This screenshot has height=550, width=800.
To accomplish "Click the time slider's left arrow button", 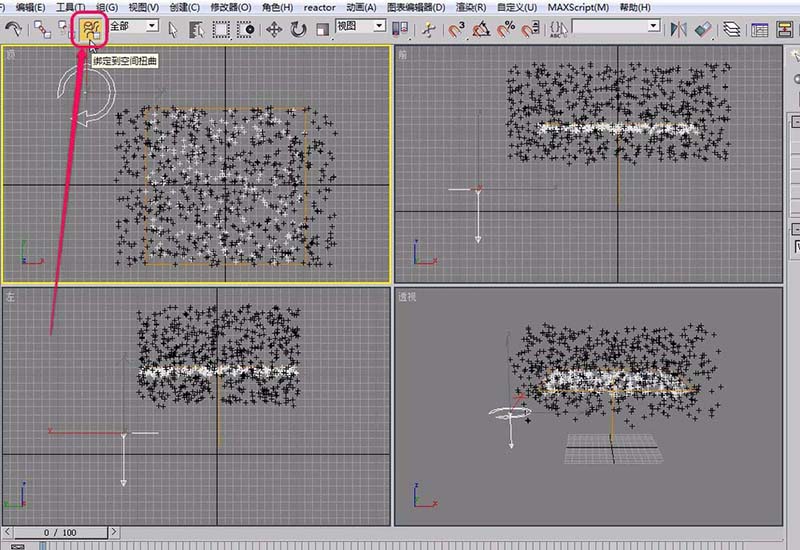I will pos(9,533).
